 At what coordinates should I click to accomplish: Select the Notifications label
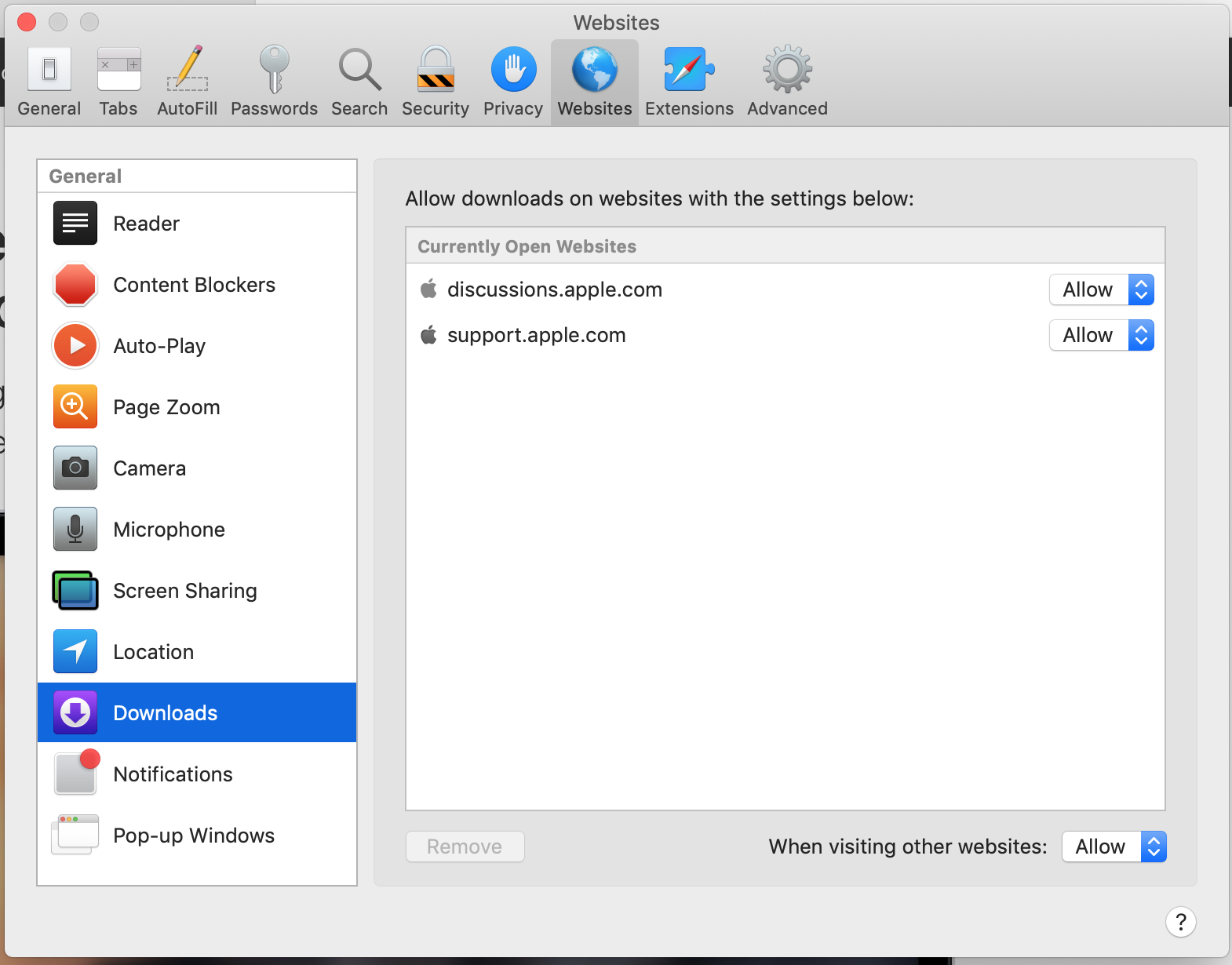173,774
